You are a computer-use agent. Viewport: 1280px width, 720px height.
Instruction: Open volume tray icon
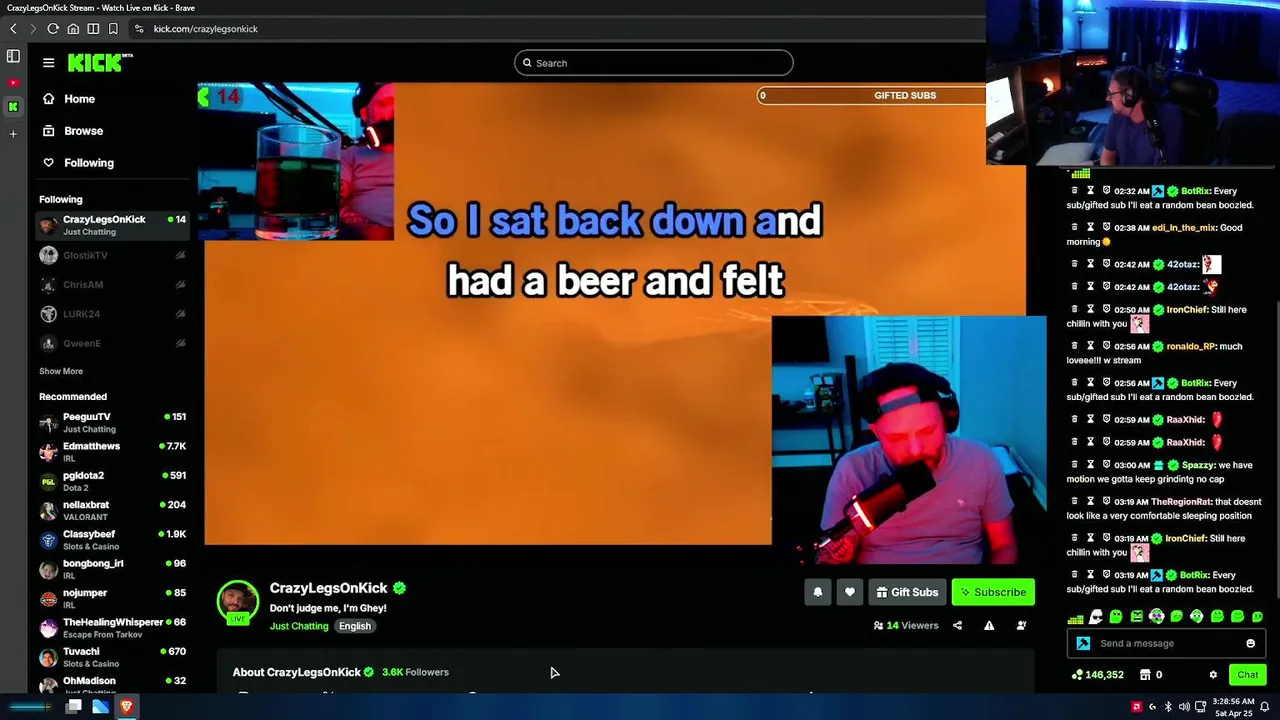(x=1184, y=707)
